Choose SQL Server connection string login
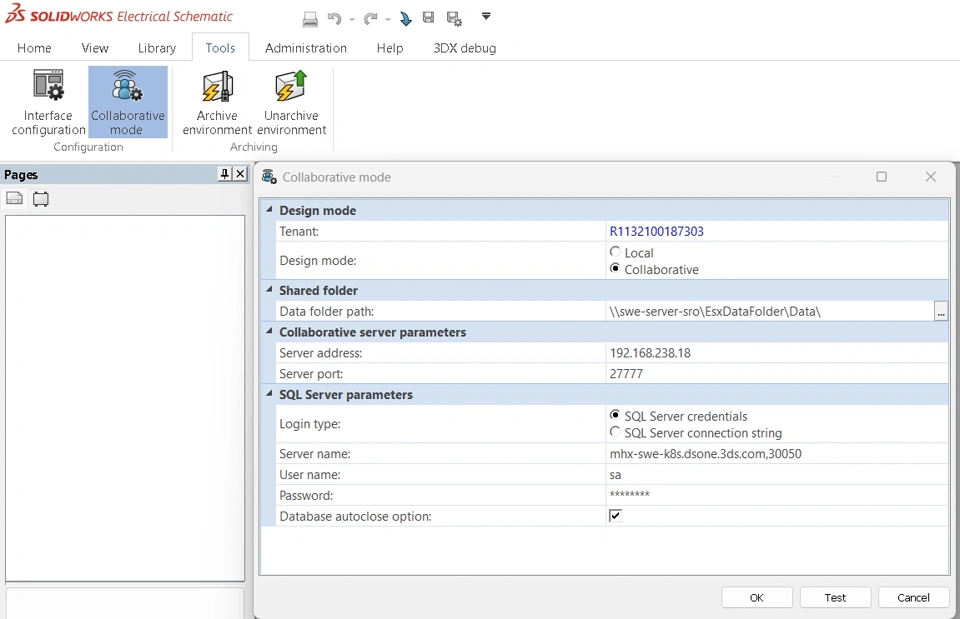960x619 pixels. (615, 432)
